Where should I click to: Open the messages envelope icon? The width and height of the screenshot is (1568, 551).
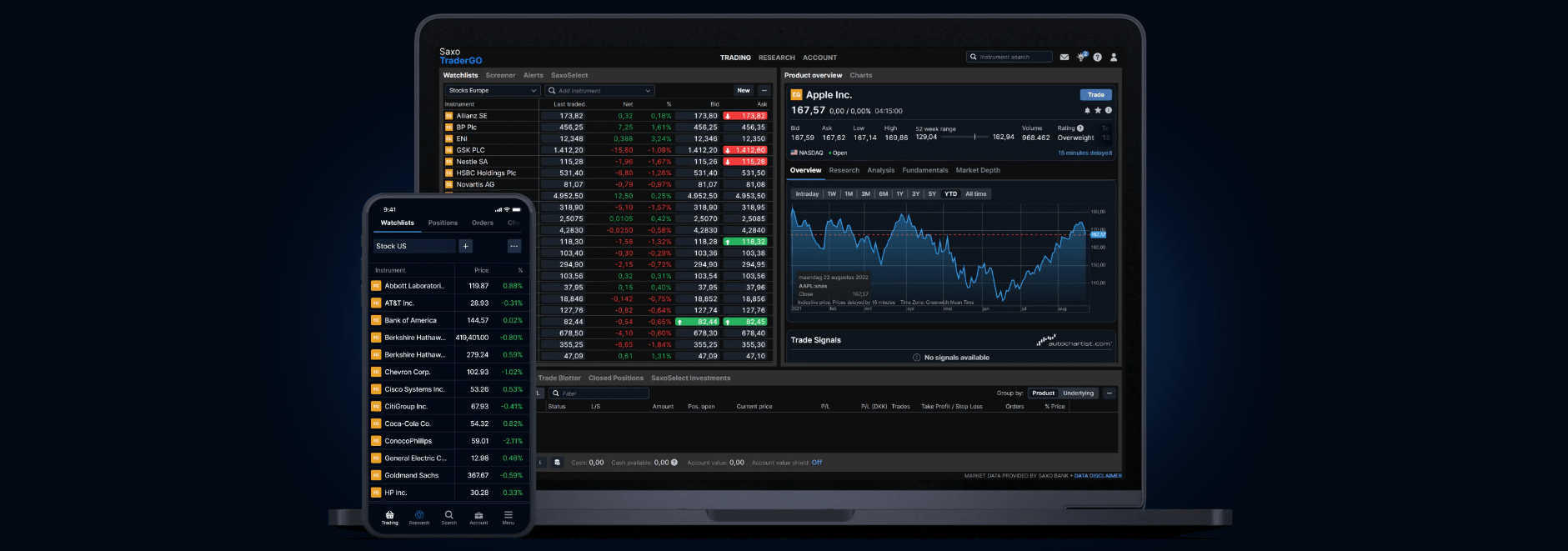pos(1065,58)
